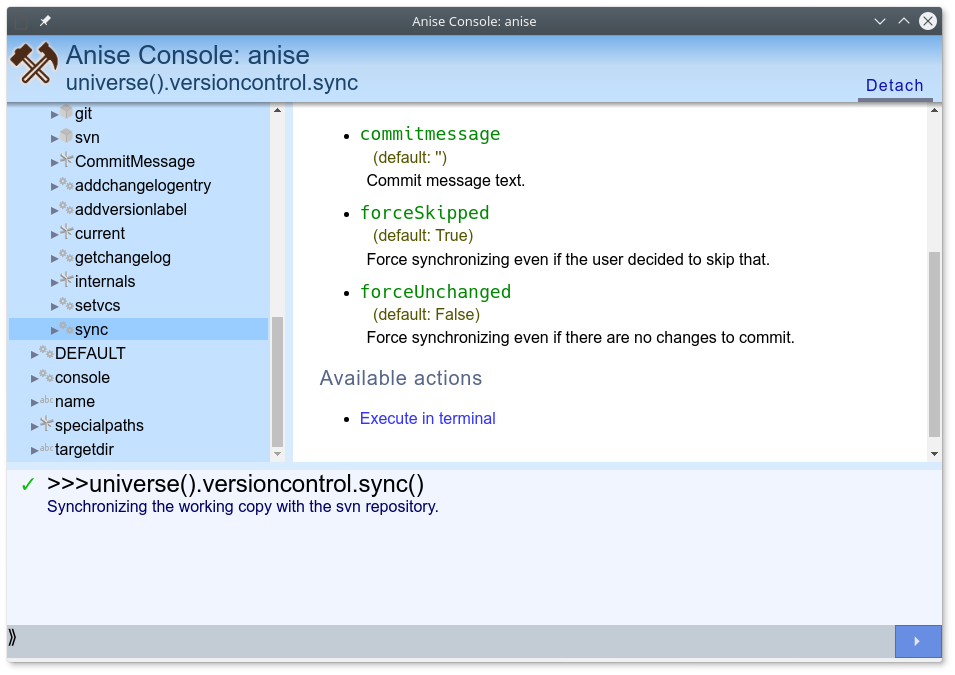Screen dimensions: 955x675
Task: Click the pin icon in title bar
Action: point(44,21)
